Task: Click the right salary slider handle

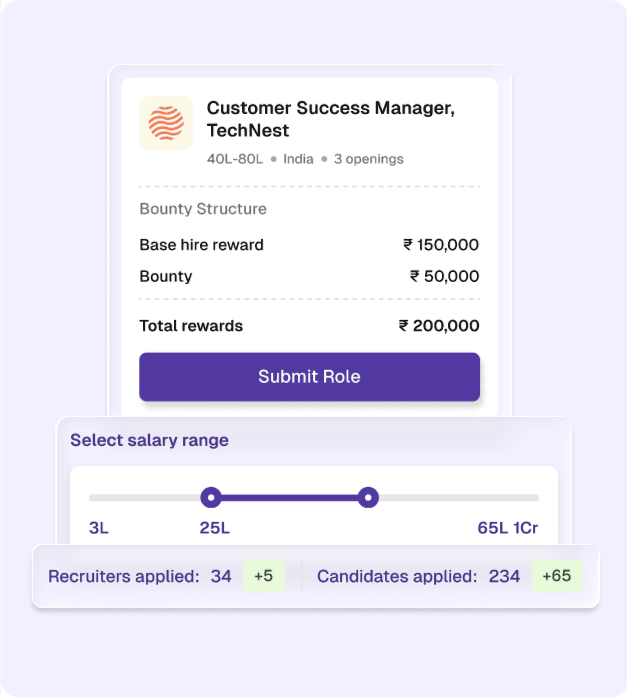Action: tap(368, 497)
